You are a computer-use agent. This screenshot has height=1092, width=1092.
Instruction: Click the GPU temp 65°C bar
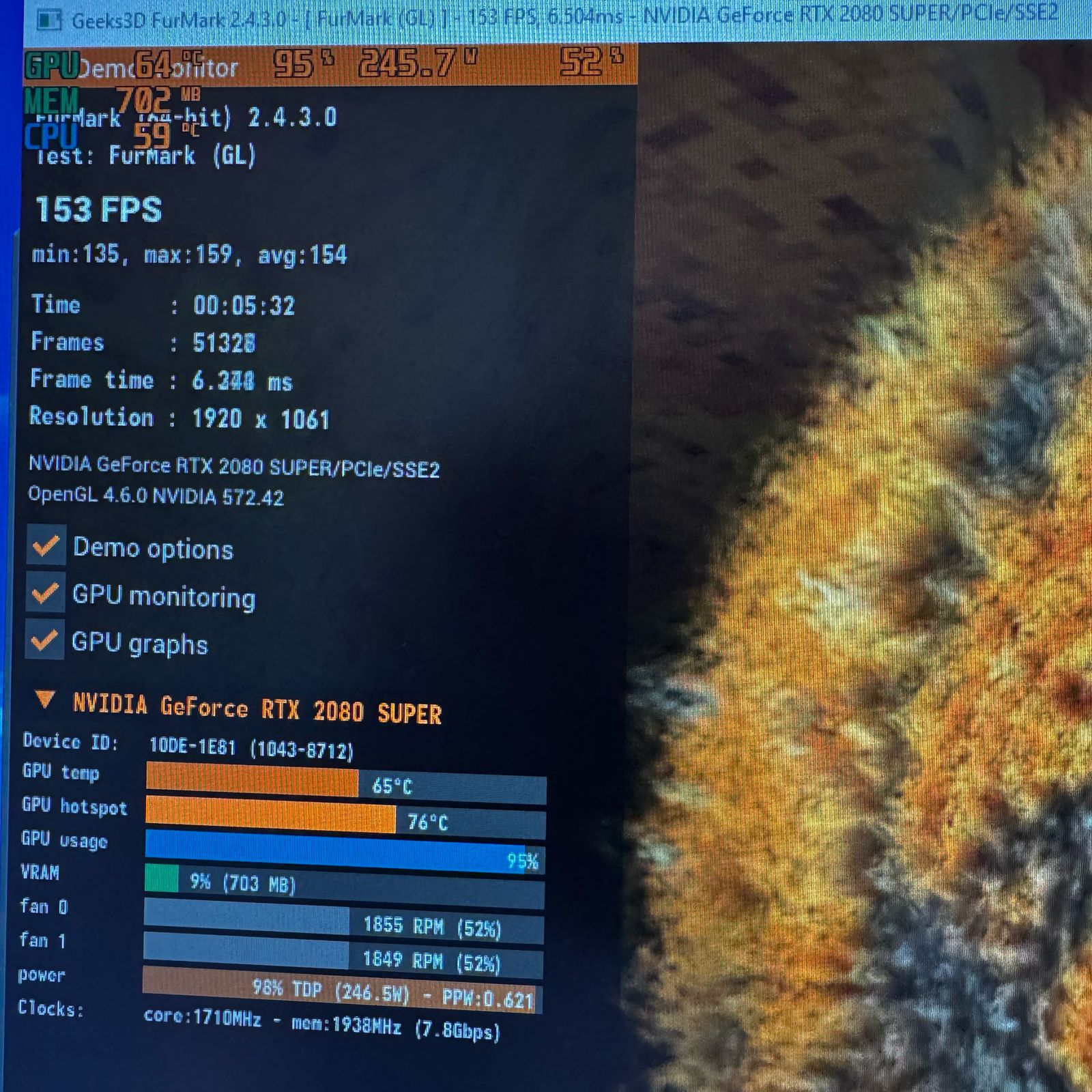click(346, 784)
